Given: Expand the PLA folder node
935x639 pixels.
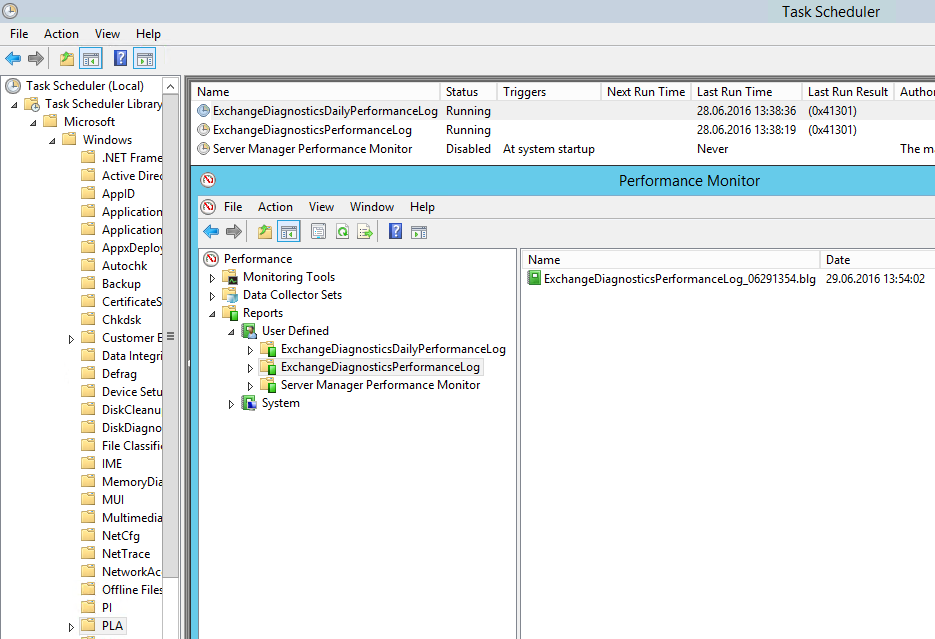Looking at the screenshot, I should click(x=71, y=626).
